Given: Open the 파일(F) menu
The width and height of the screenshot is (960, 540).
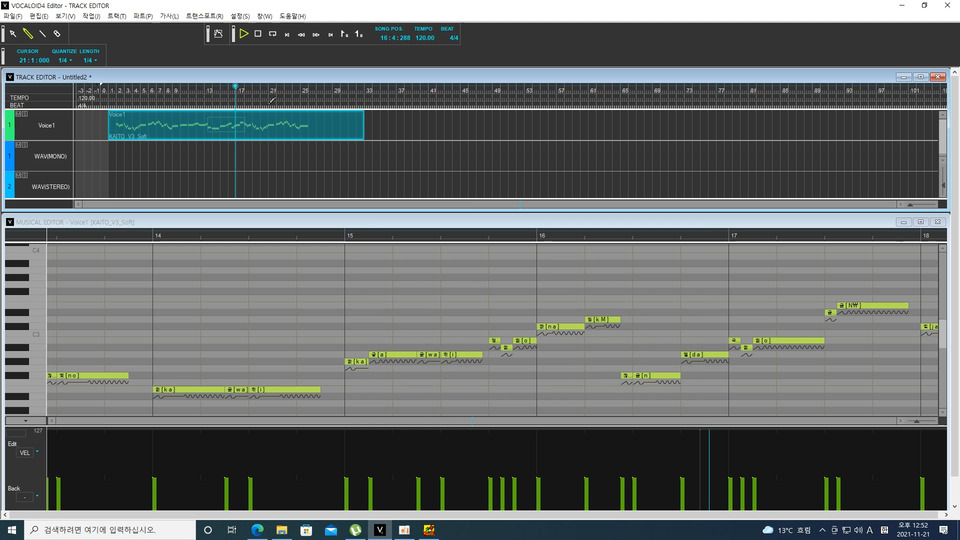Looking at the screenshot, I should 12,16.
